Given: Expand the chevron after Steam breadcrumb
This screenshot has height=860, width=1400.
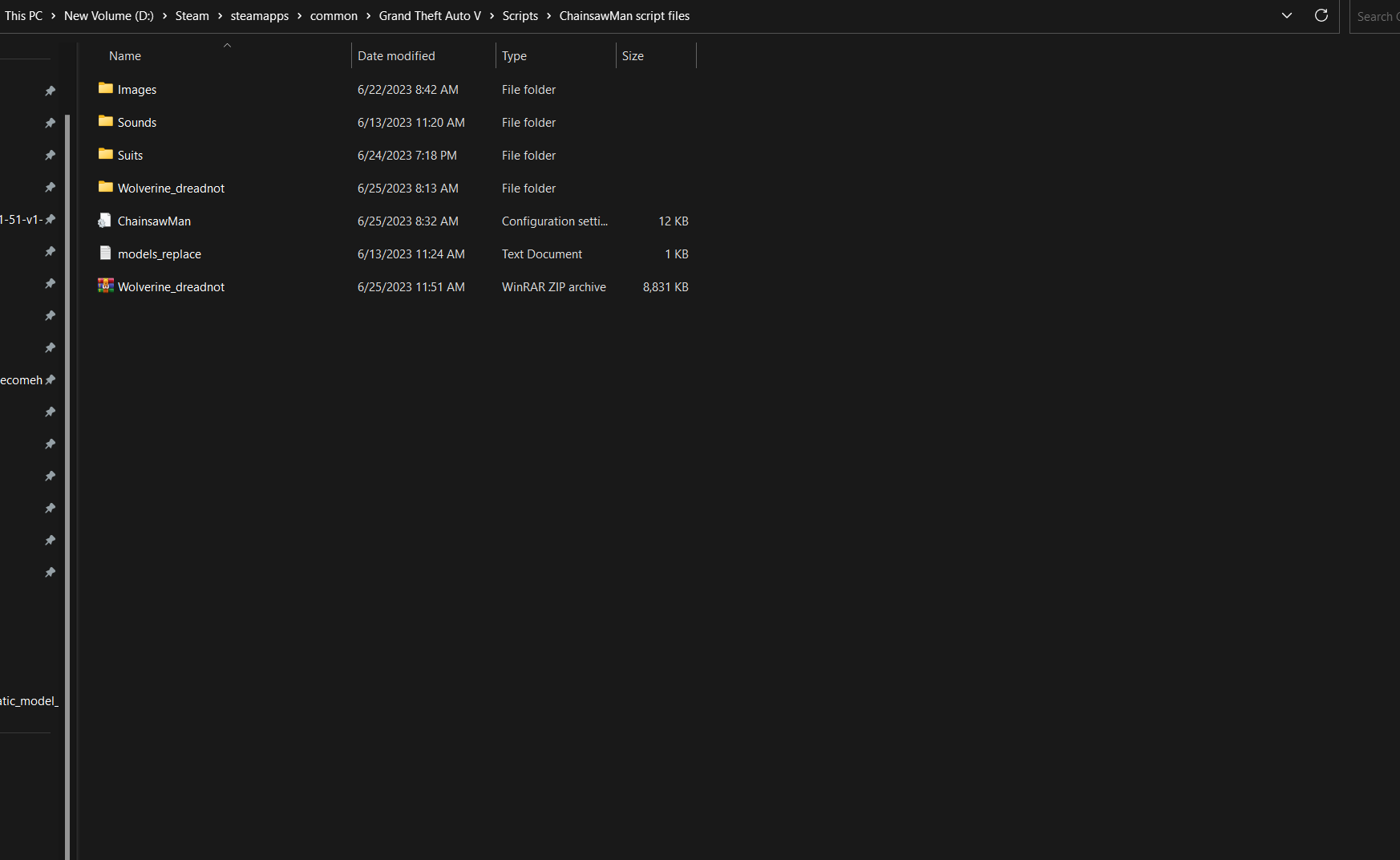Looking at the screenshot, I should click(220, 16).
